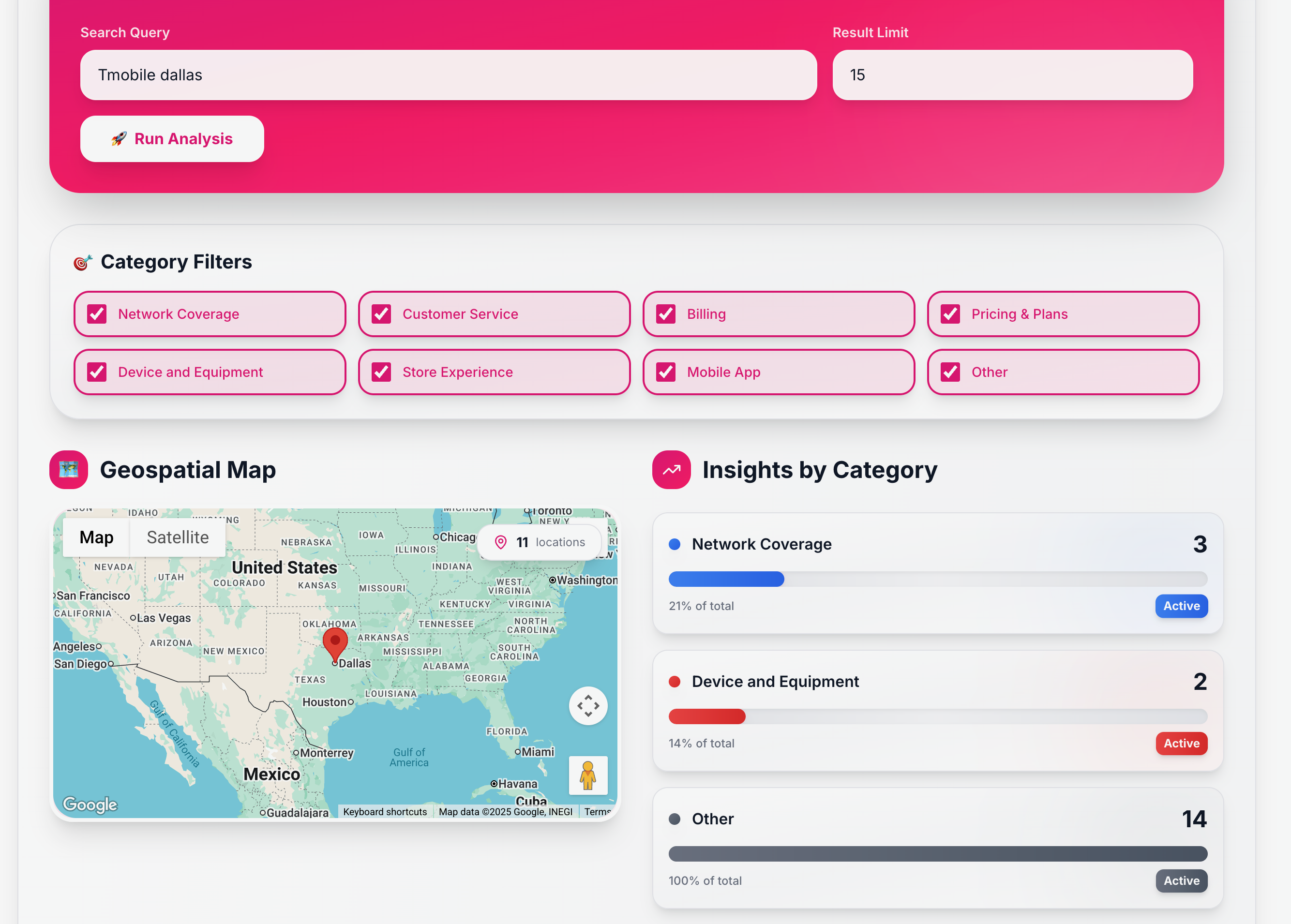Viewport: 1291px width, 924px height.
Task: Disable the Store Experience filter
Action: (381, 372)
